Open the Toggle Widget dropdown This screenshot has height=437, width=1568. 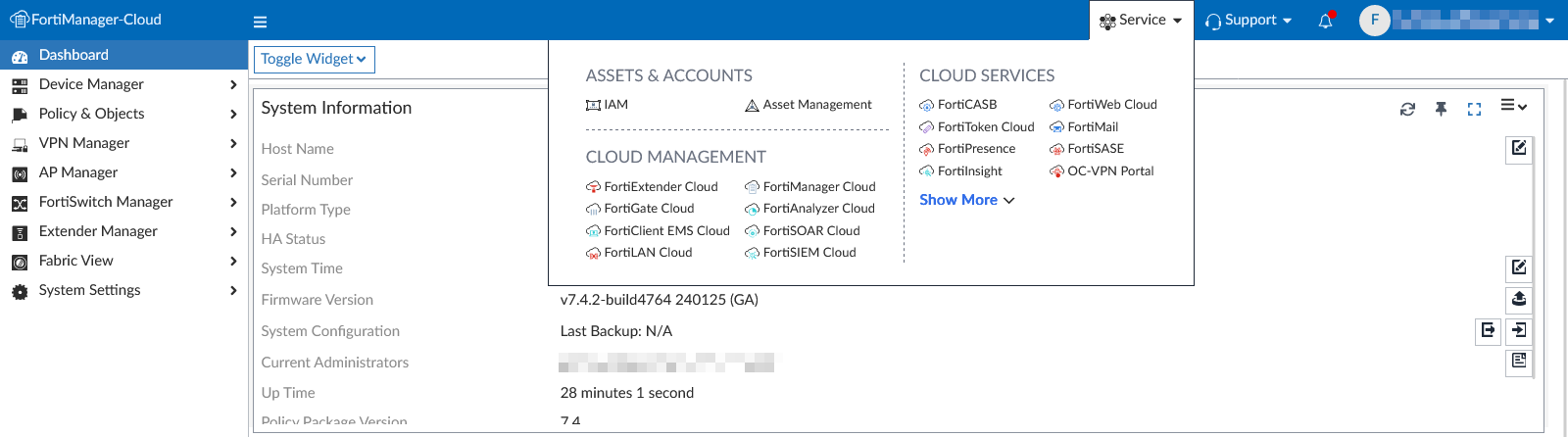pyautogui.click(x=314, y=59)
